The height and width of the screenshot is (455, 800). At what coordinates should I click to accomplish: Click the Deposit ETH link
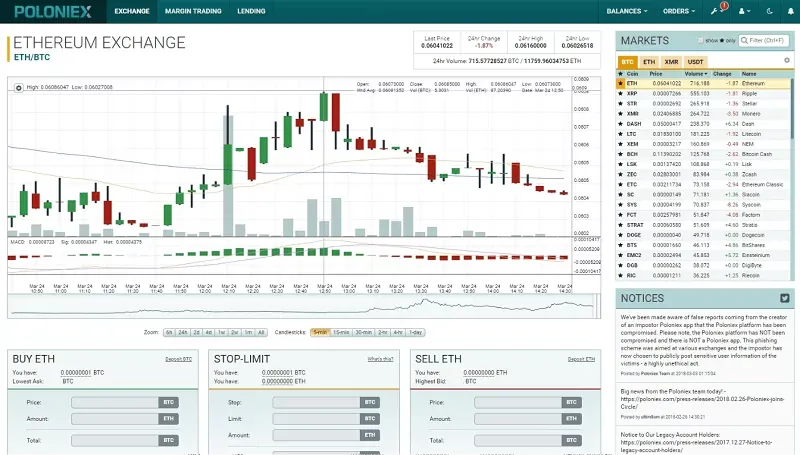(x=581, y=359)
